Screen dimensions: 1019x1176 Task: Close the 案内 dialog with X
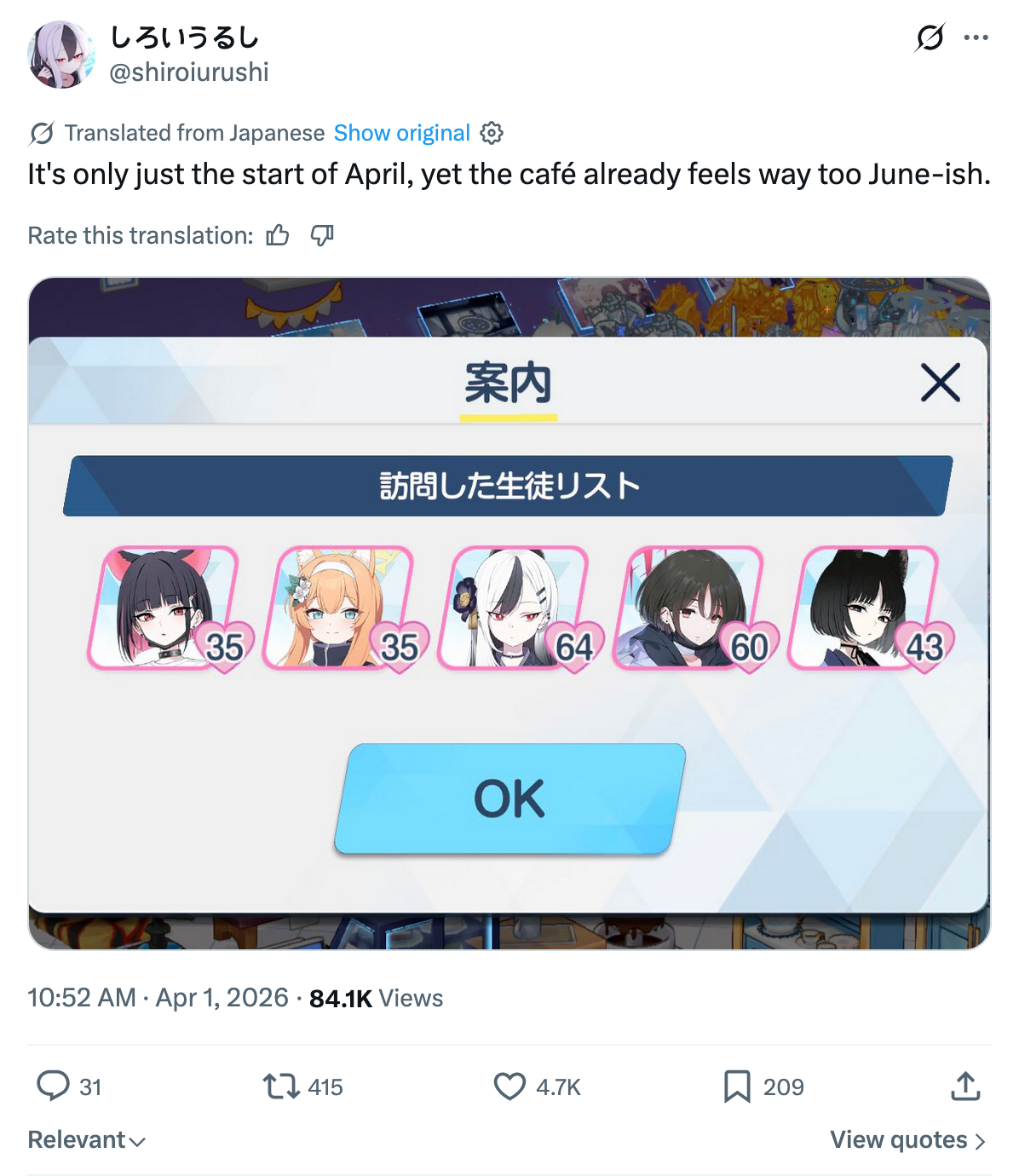[x=941, y=382]
